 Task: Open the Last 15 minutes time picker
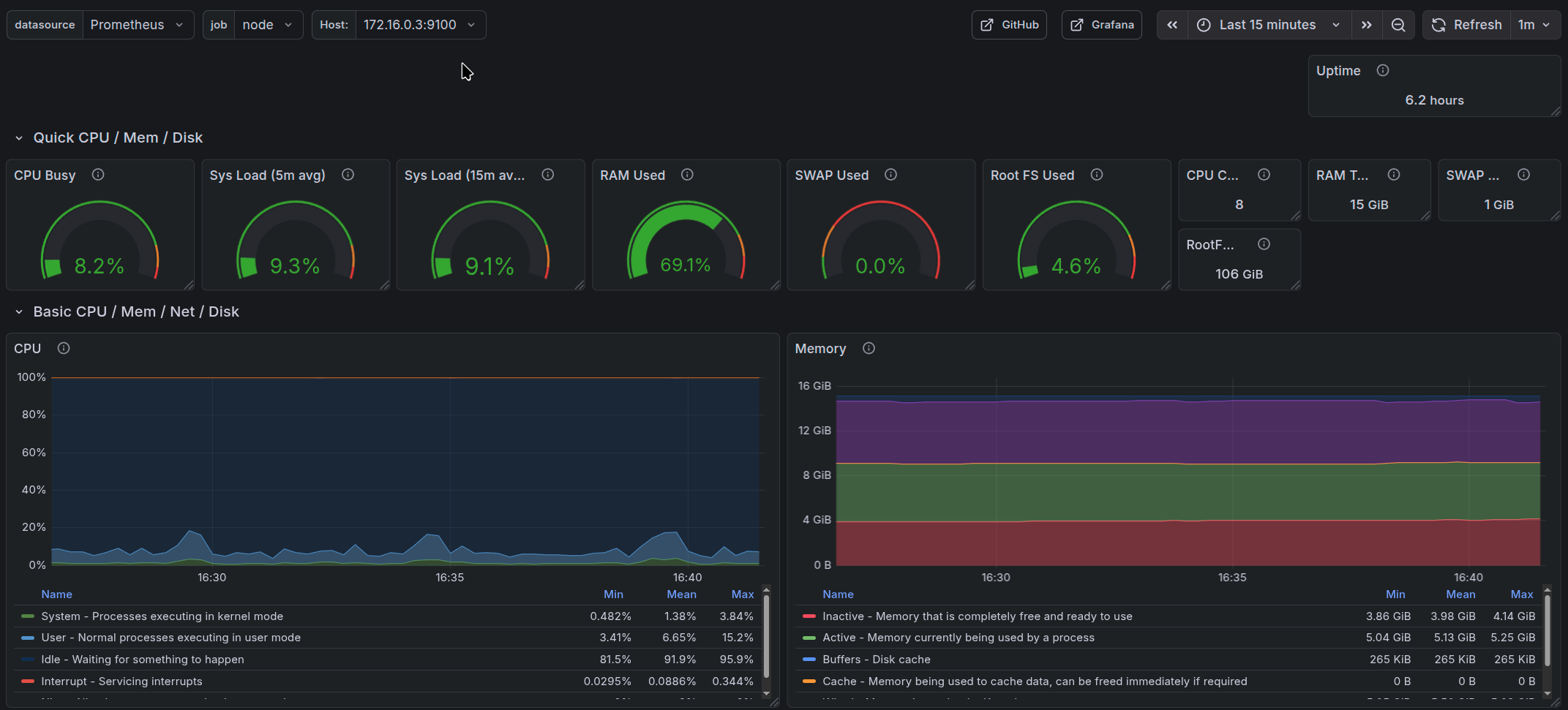[1268, 25]
